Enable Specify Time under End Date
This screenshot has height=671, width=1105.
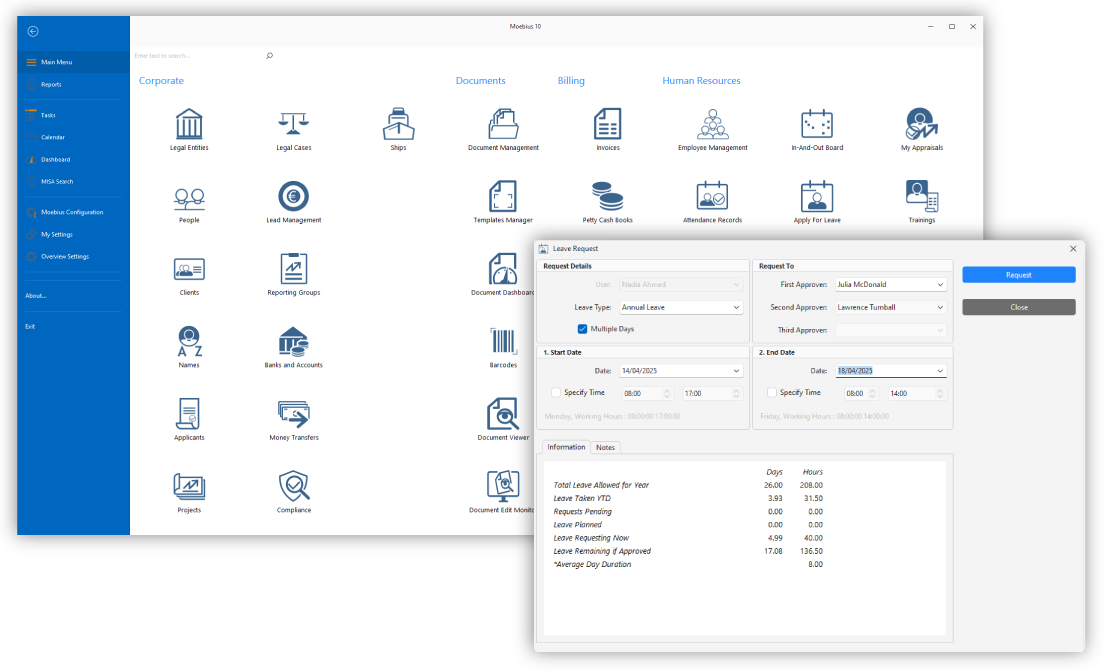pos(772,393)
